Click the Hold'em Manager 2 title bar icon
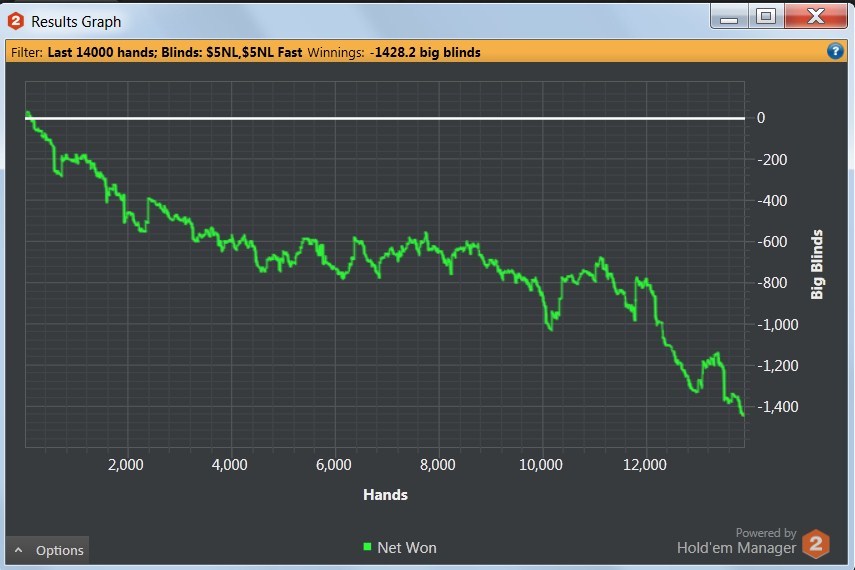This screenshot has height=570, width=855. point(15,21)
